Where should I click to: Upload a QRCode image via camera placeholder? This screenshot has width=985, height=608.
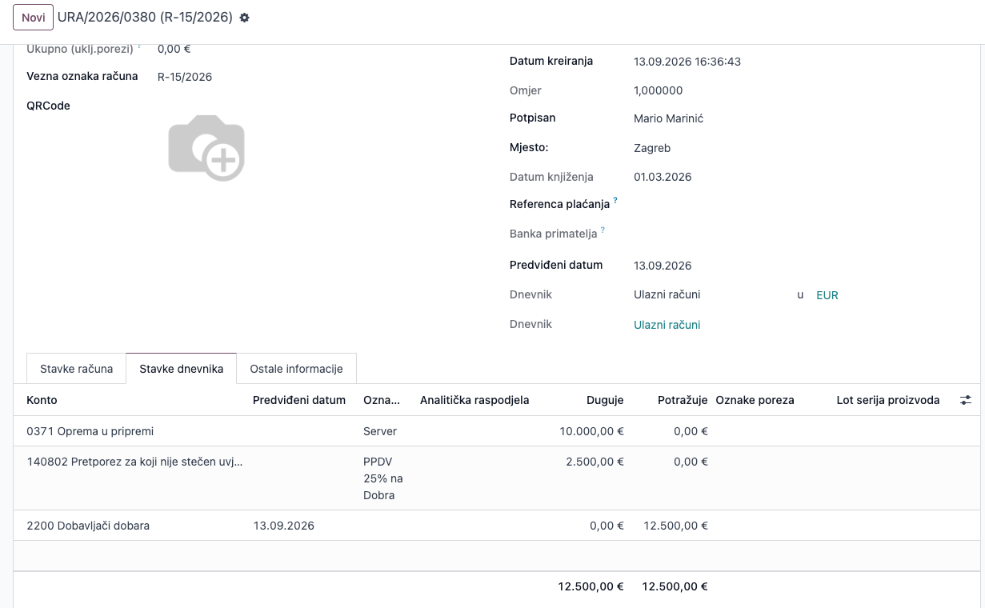(206, 148)
